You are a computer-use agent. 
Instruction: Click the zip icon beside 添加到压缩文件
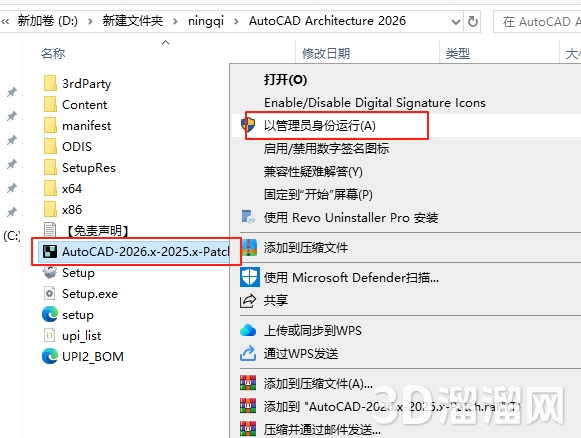coord(249,247)
